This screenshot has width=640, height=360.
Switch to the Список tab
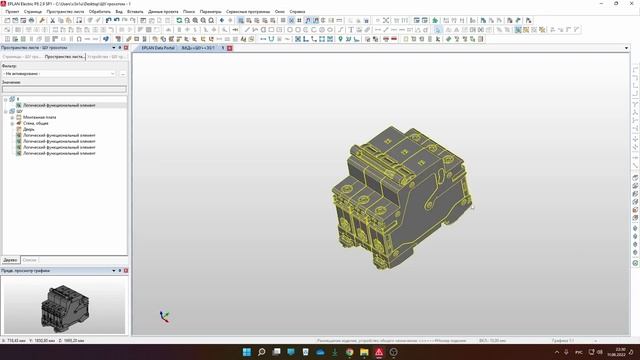click(29, 260)
